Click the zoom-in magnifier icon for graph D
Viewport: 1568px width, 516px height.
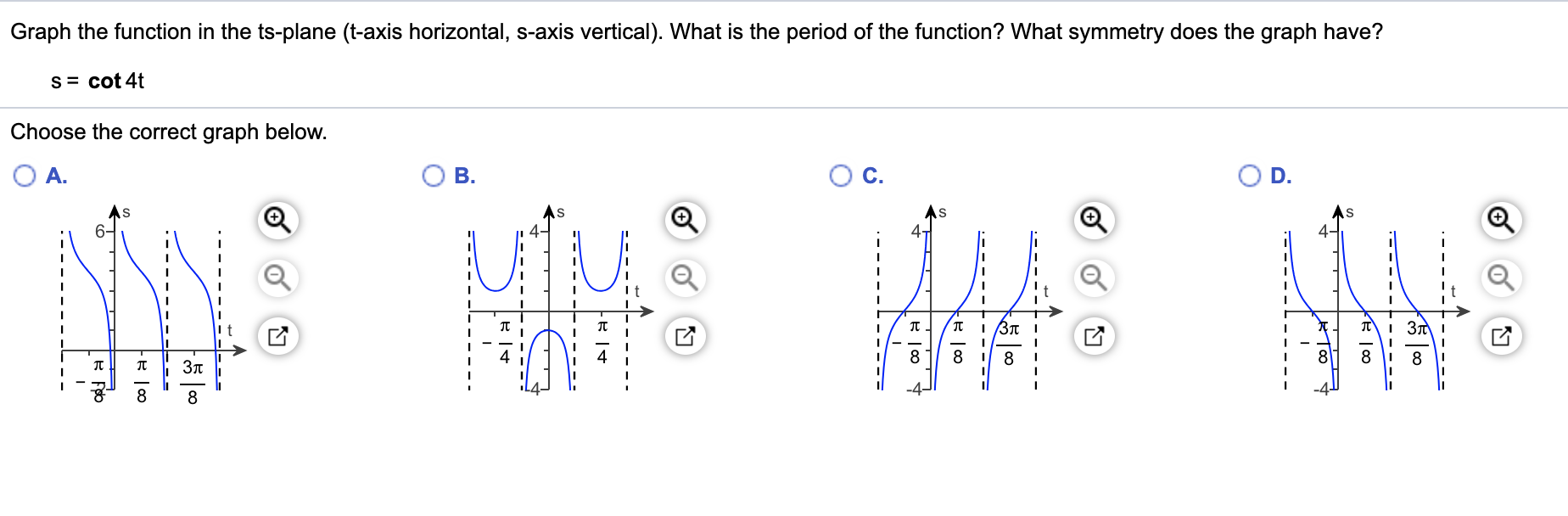1501,220
